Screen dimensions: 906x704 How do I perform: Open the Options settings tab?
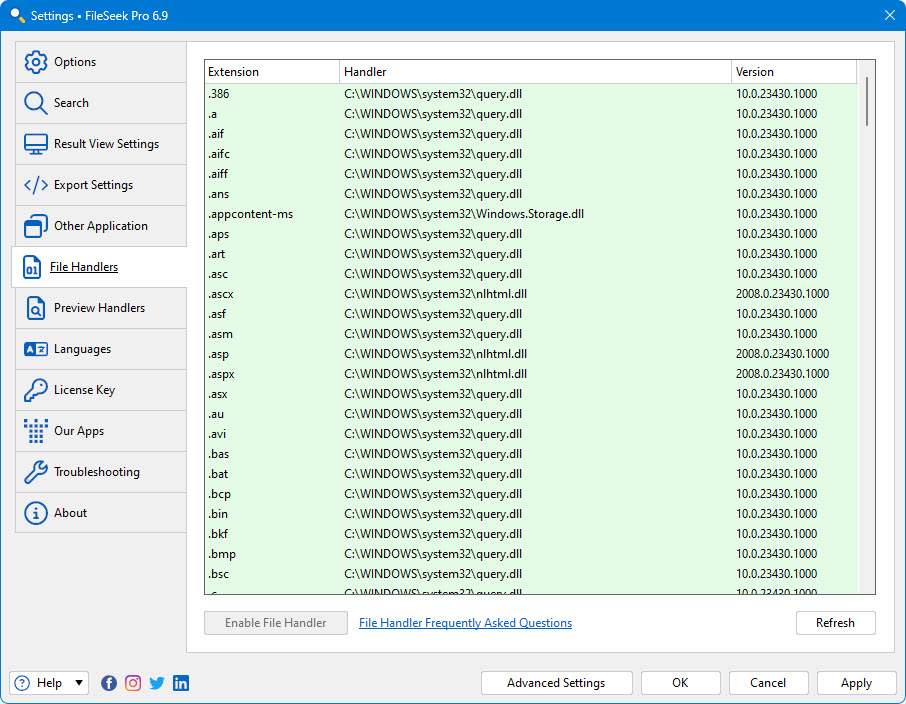tap(101, 62)
